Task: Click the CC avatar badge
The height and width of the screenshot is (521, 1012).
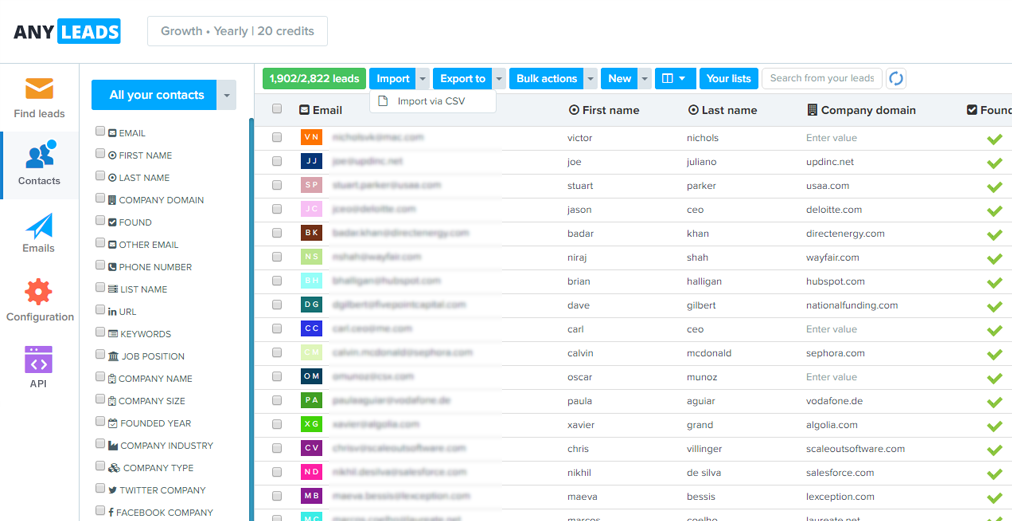Action: tap(311, 329)
